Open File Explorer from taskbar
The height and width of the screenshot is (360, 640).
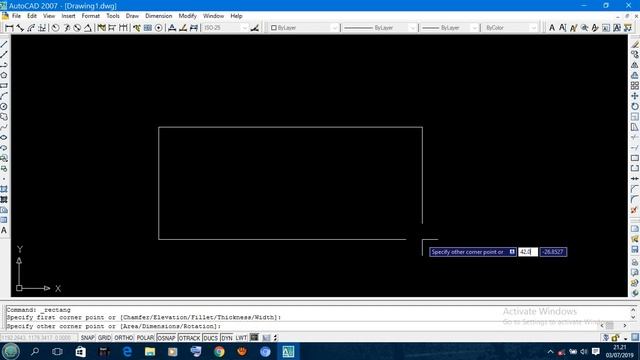pos(150,351)
